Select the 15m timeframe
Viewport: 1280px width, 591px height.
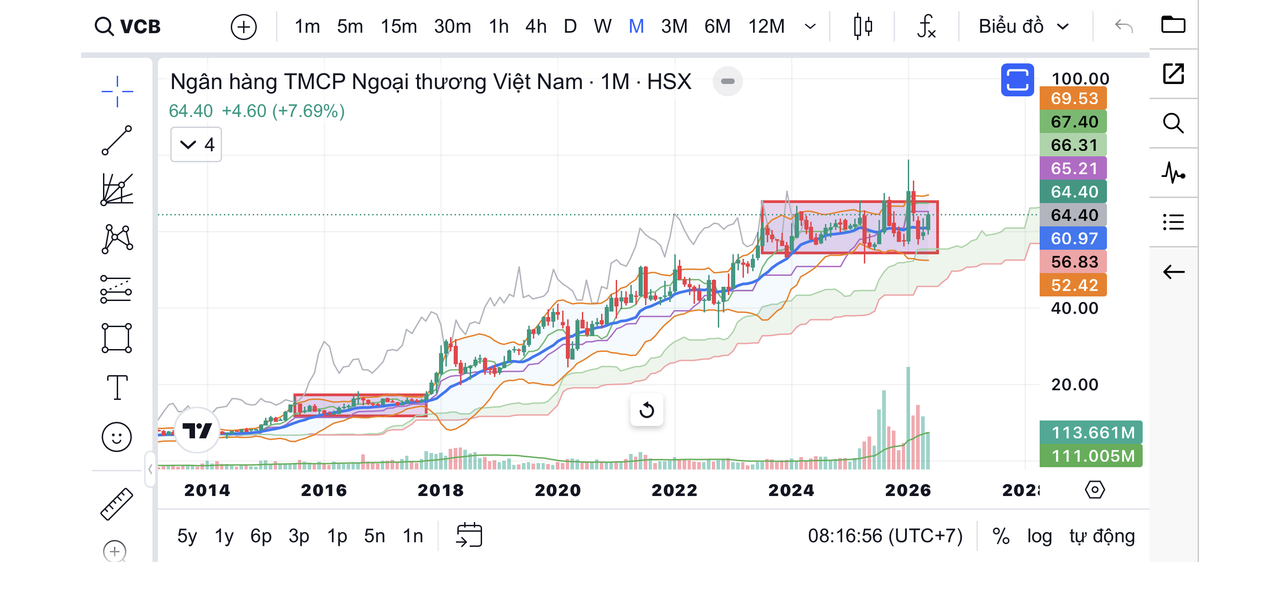point(398,27)
